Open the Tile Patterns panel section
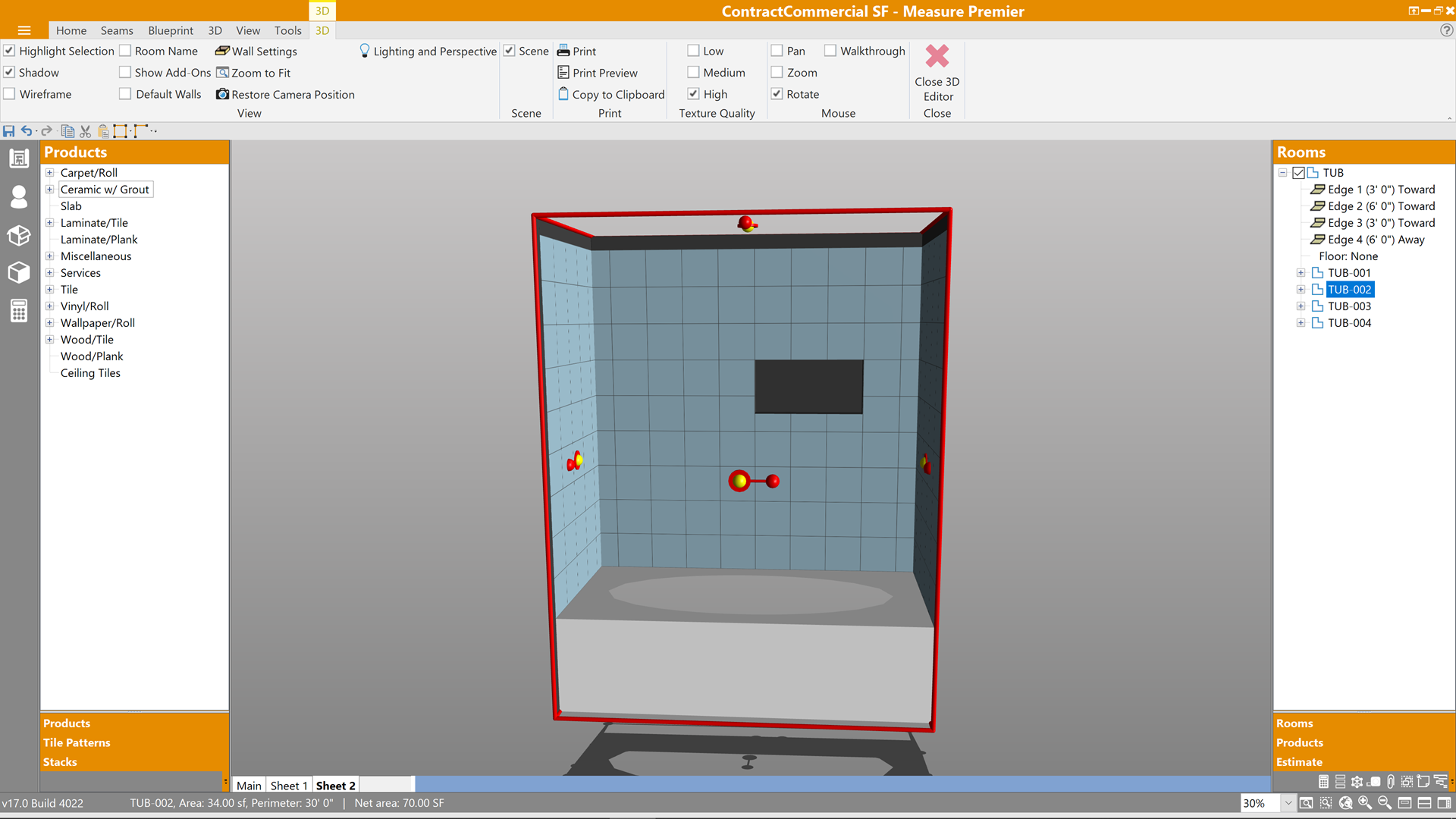1456x819 pixels. 77,742
